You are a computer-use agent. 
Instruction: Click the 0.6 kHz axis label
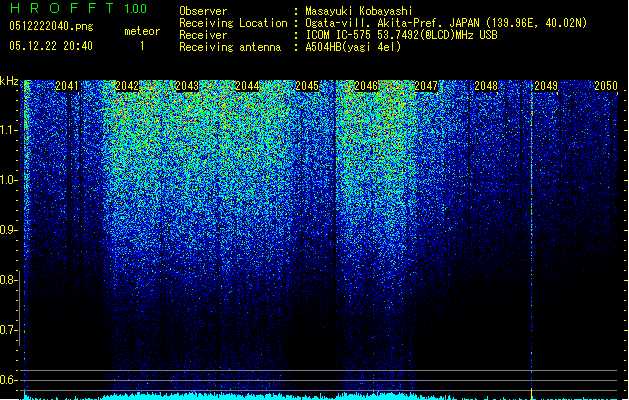coord(8,380)
